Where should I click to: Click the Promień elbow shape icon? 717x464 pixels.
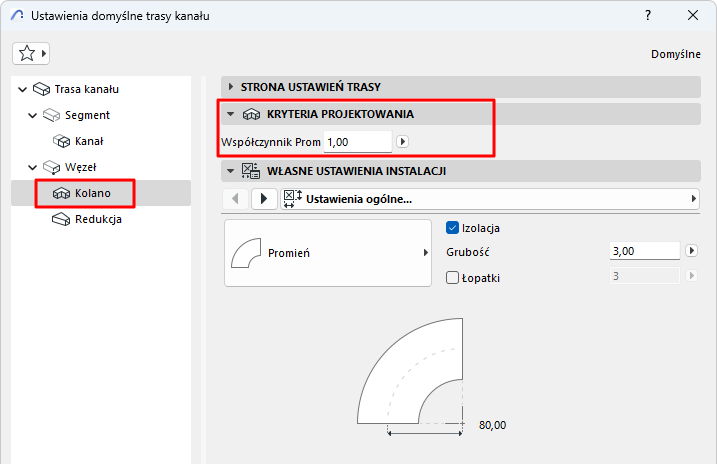(246, 253)
